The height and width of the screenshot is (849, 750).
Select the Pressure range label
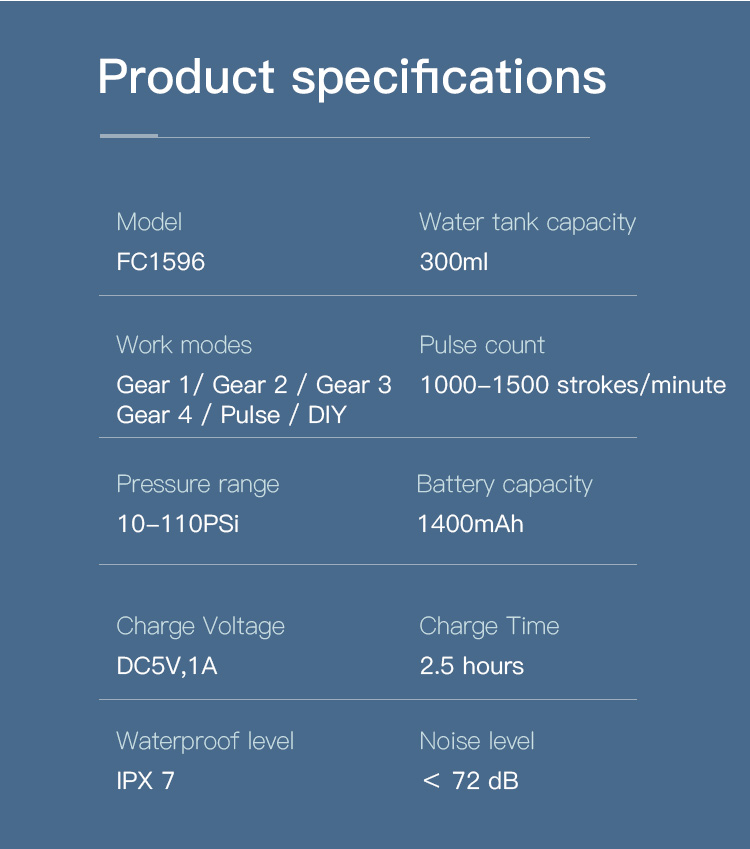click(x=198, y=485)
